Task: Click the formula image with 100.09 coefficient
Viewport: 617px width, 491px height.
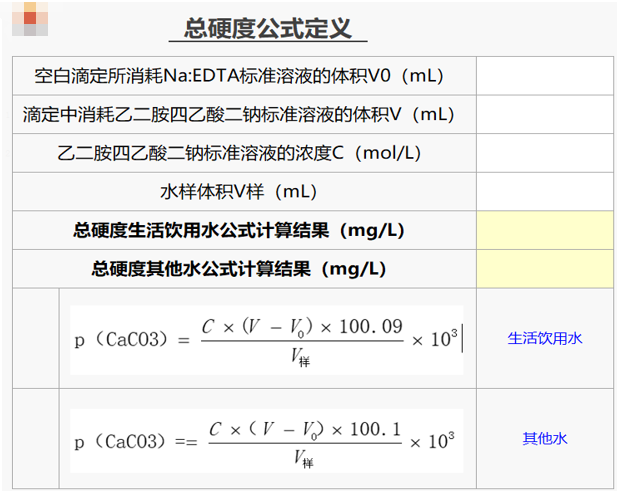Action: [267, 339]
